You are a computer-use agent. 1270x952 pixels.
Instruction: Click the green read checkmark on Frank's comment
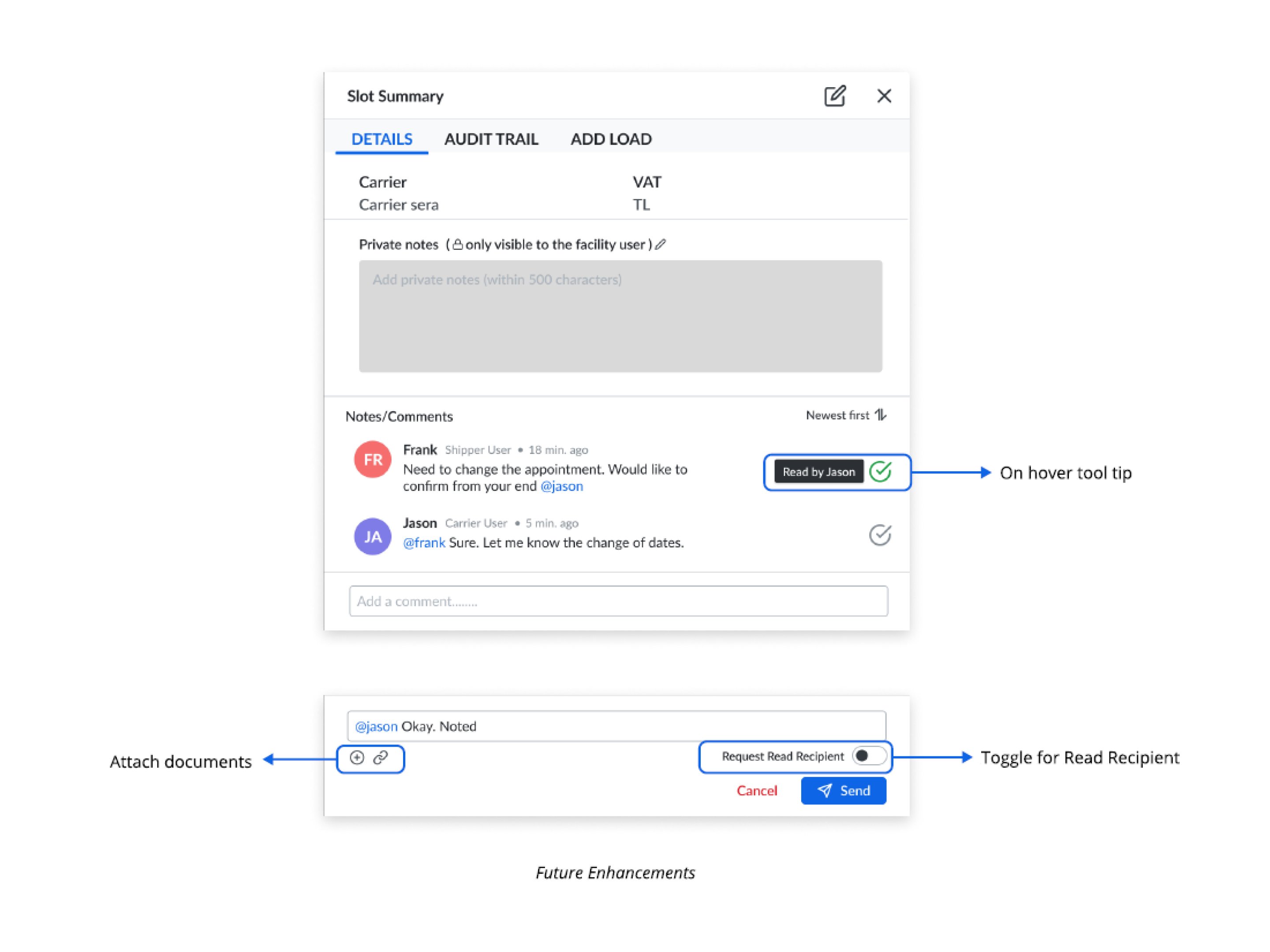click(880, 472)
